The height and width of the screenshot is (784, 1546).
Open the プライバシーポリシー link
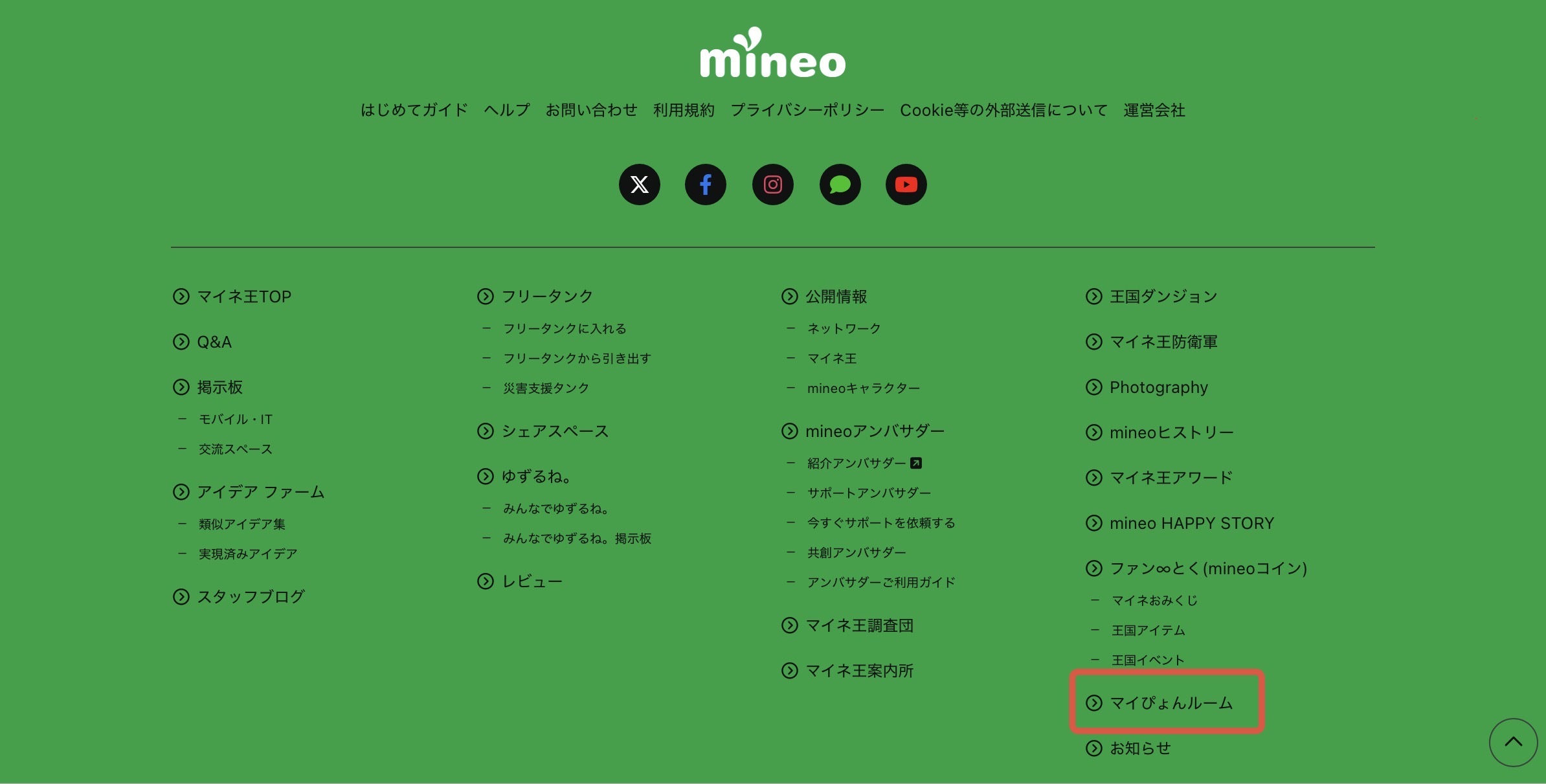tap(807, 110)
